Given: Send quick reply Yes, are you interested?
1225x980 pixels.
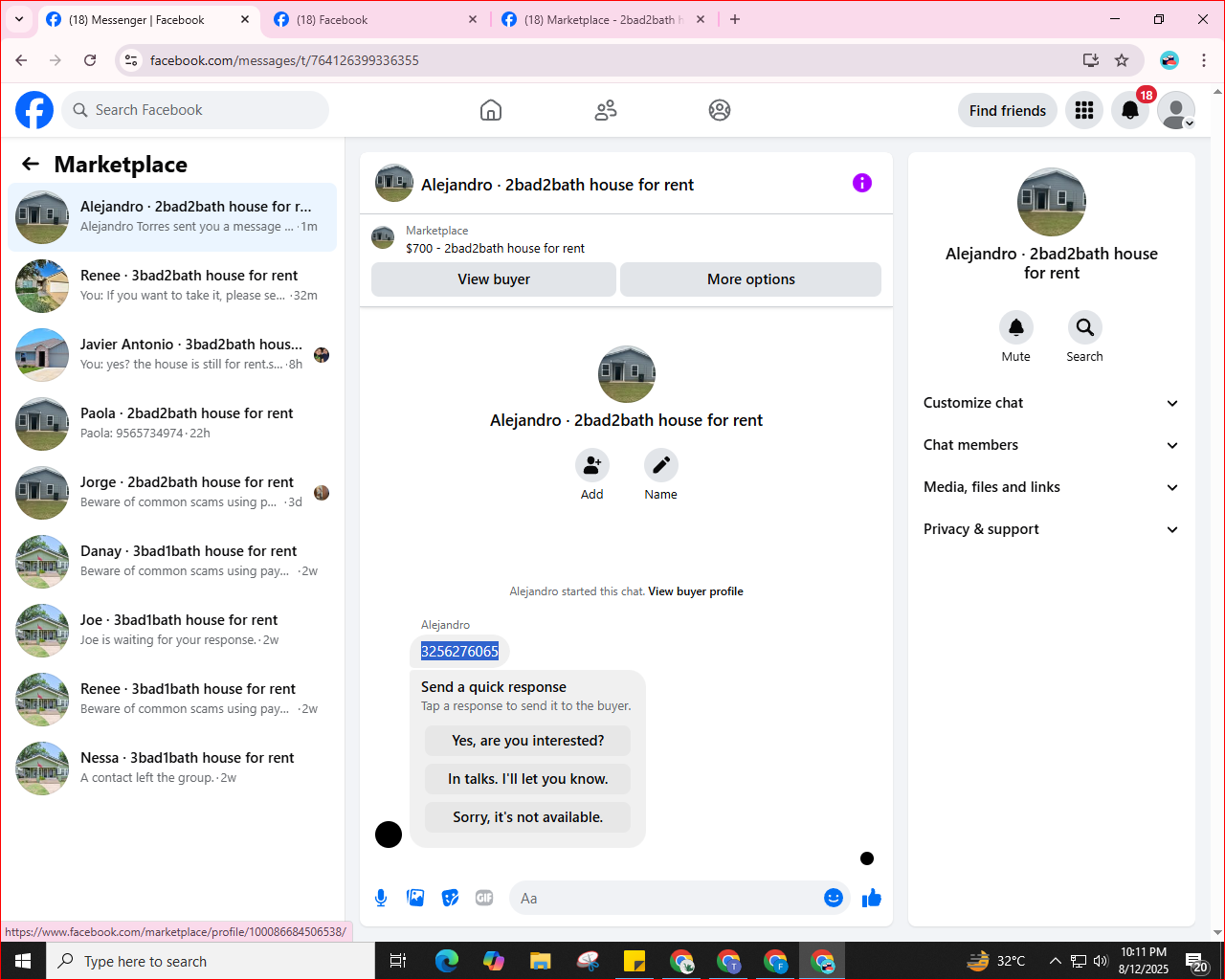Looking at the screenshot, I should tap(528, 741).
